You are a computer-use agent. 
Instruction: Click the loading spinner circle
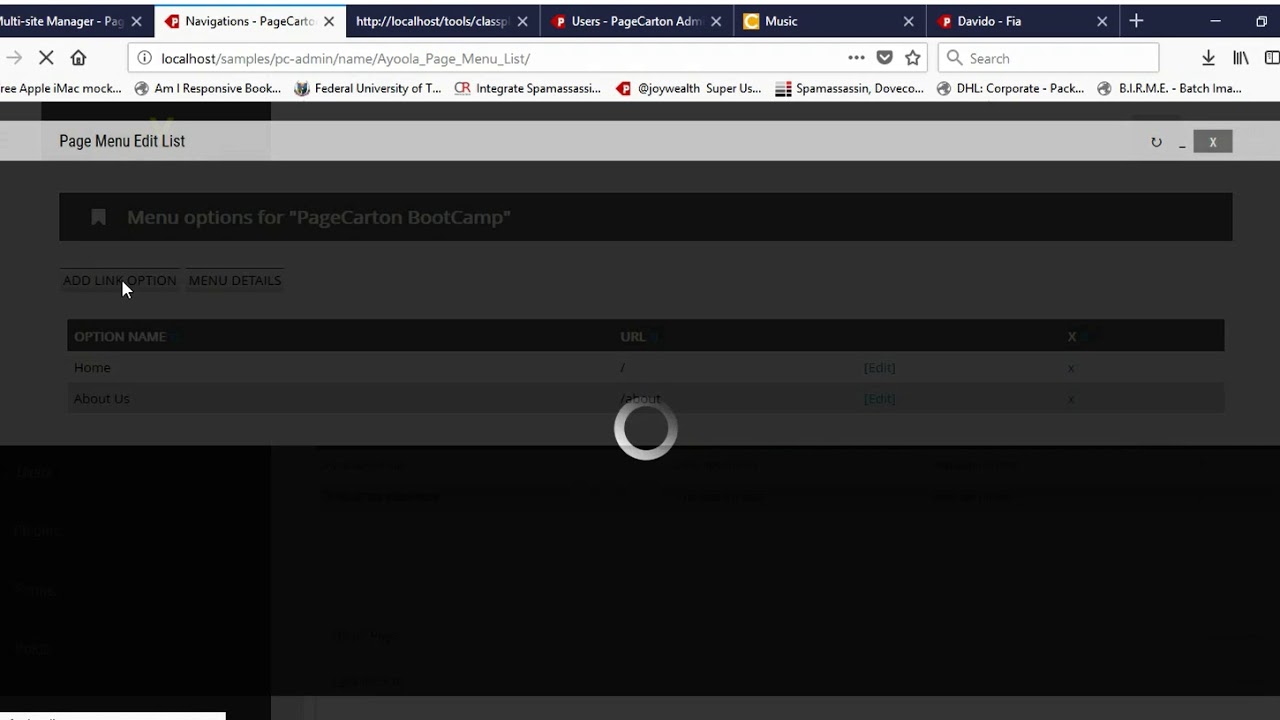(x=645, y=429)
